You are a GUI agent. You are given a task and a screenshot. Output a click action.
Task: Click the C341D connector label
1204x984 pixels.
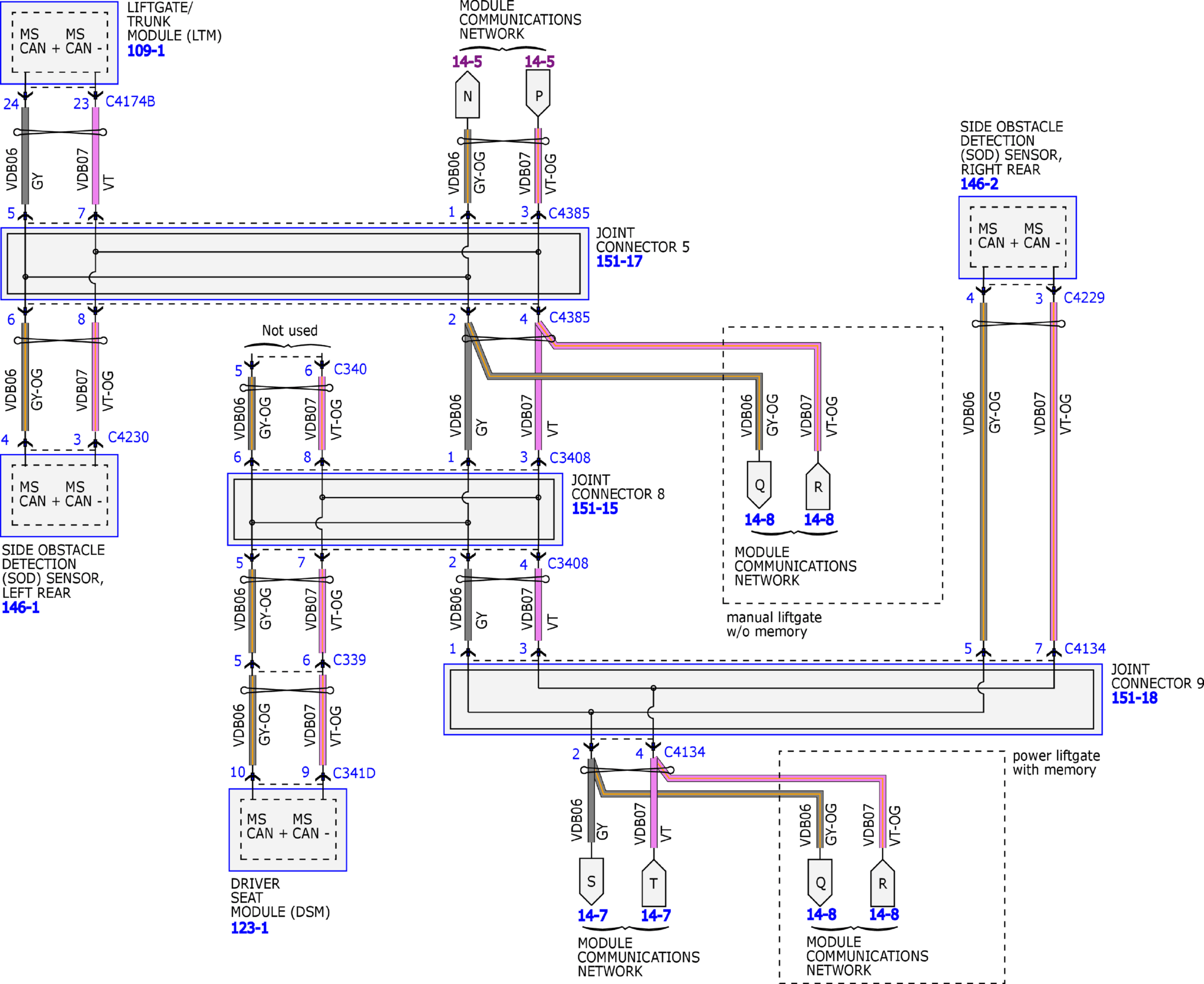click(354, 773)
